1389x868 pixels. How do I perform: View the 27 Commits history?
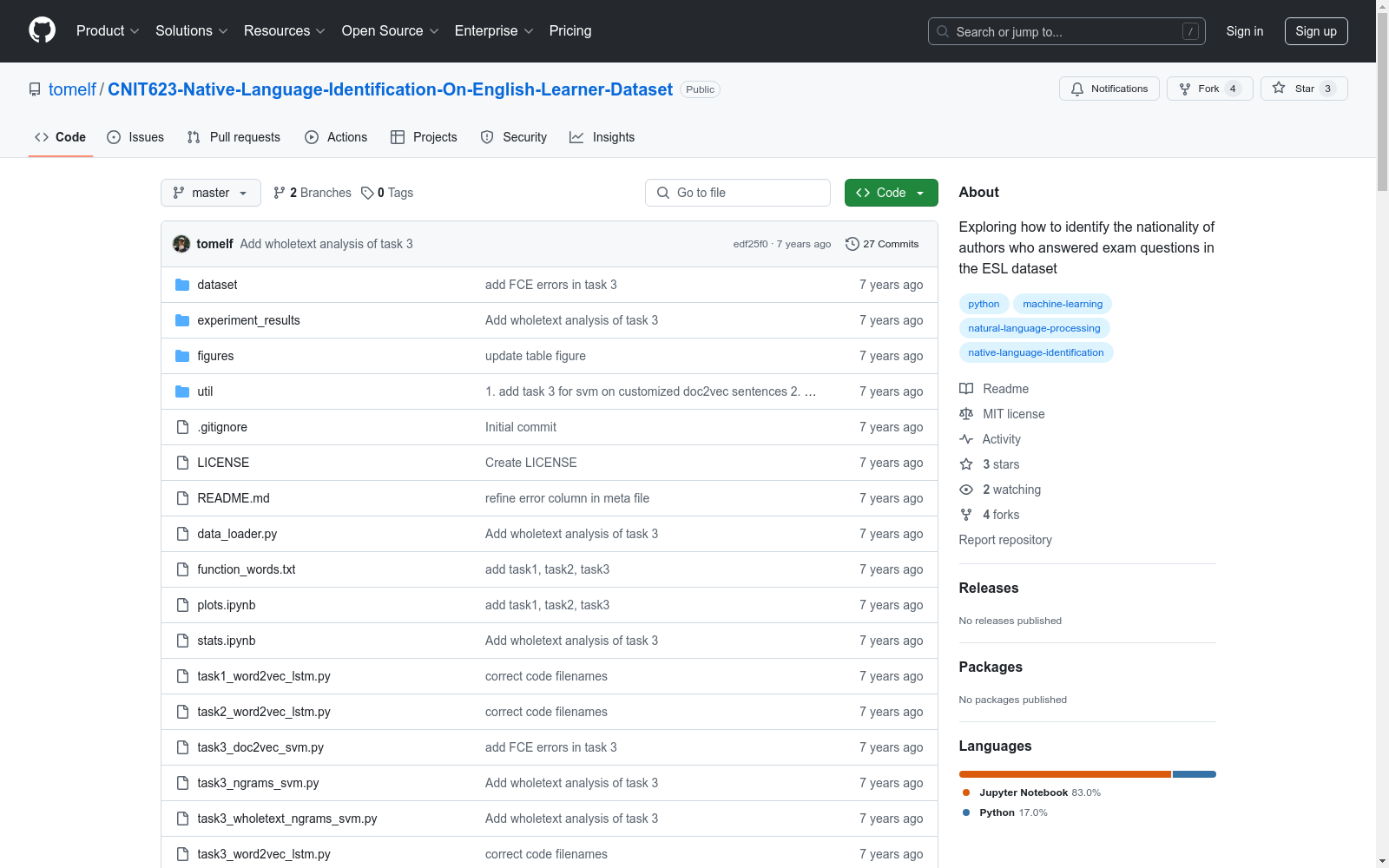[x=882, y=244]
